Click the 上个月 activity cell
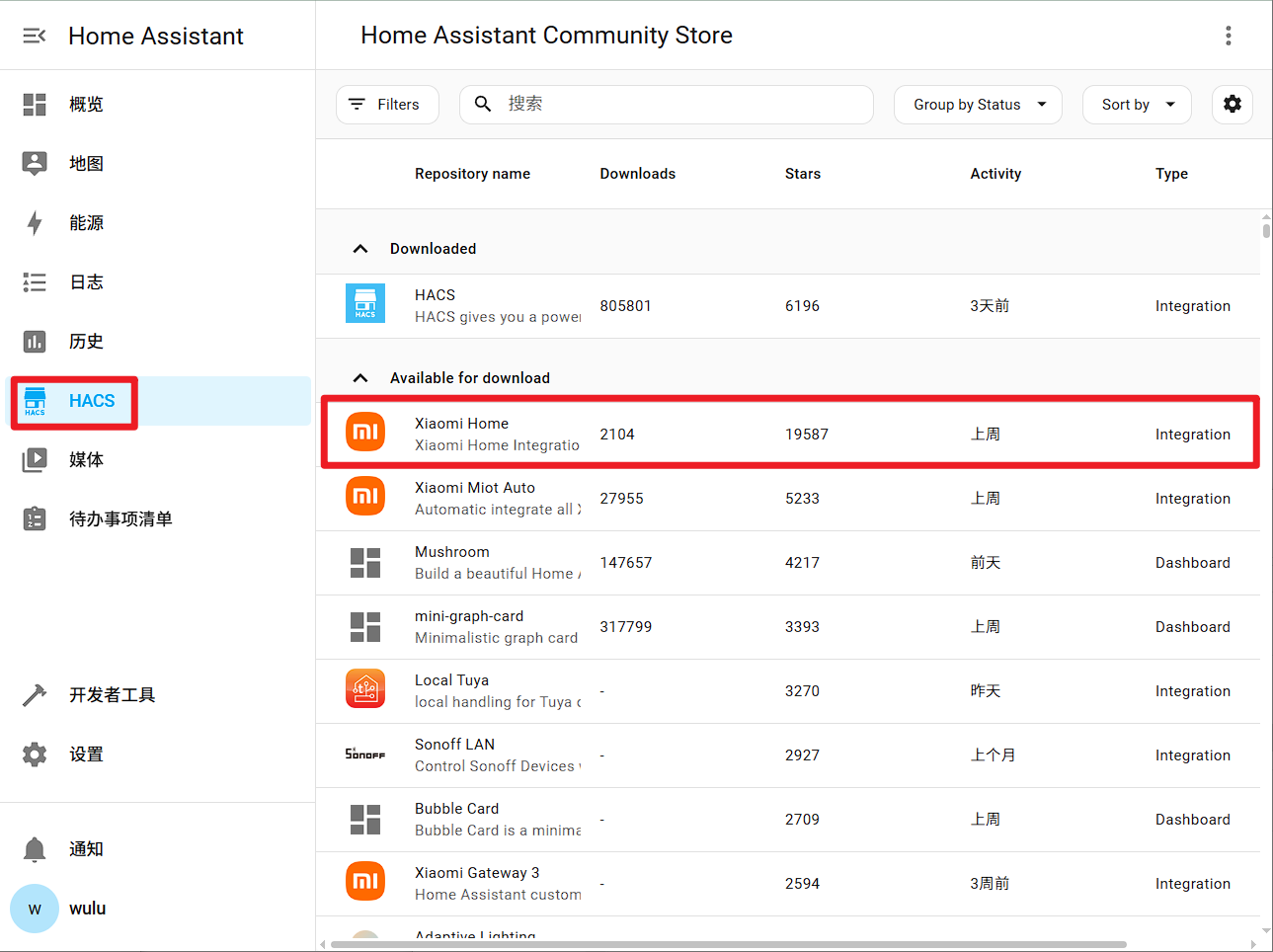Viewport: 1273px width, 952px height. pyautogui.click(x=993, y=755)
